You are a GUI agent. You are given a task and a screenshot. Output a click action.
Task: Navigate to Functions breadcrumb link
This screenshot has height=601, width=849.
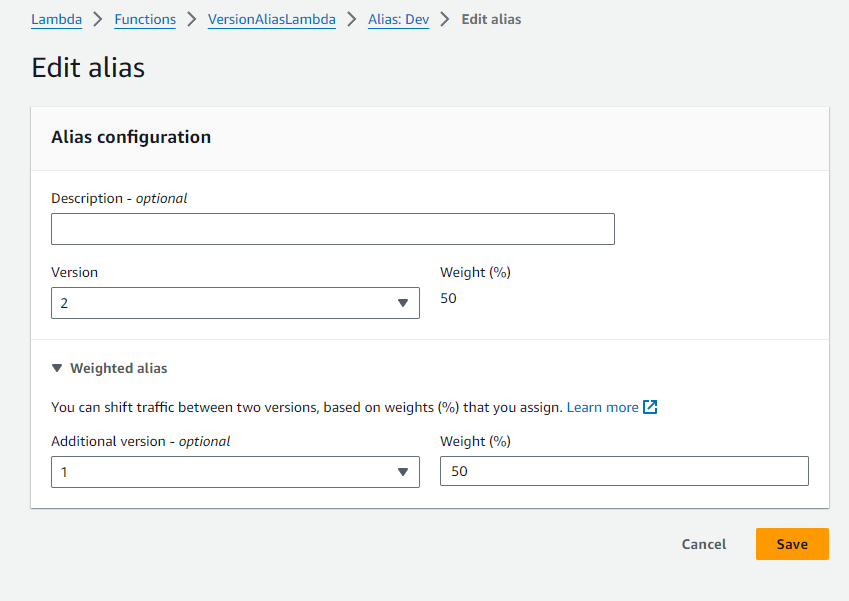coord(144,19)
